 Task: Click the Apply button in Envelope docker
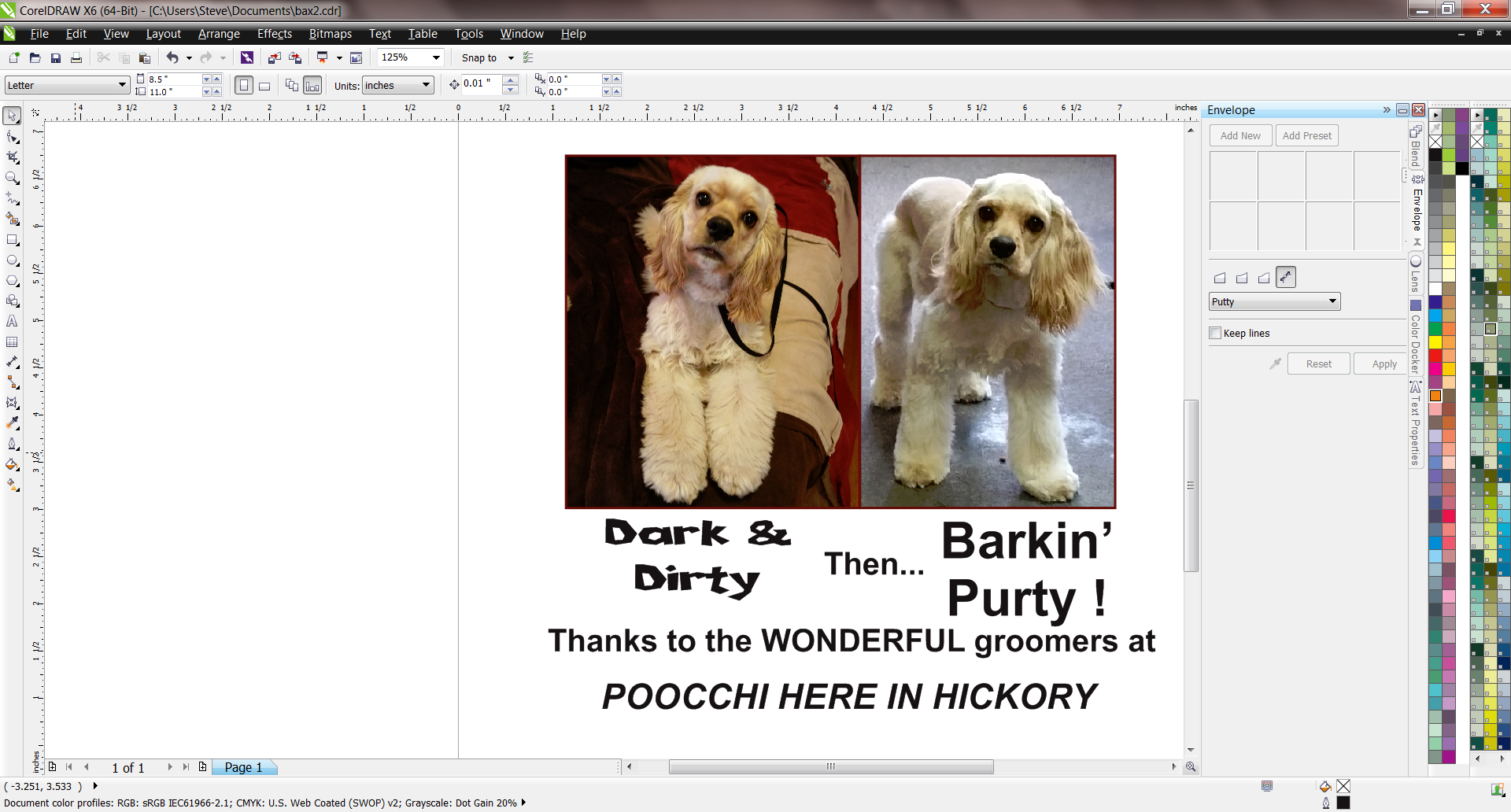click(x=1384, y=364)
